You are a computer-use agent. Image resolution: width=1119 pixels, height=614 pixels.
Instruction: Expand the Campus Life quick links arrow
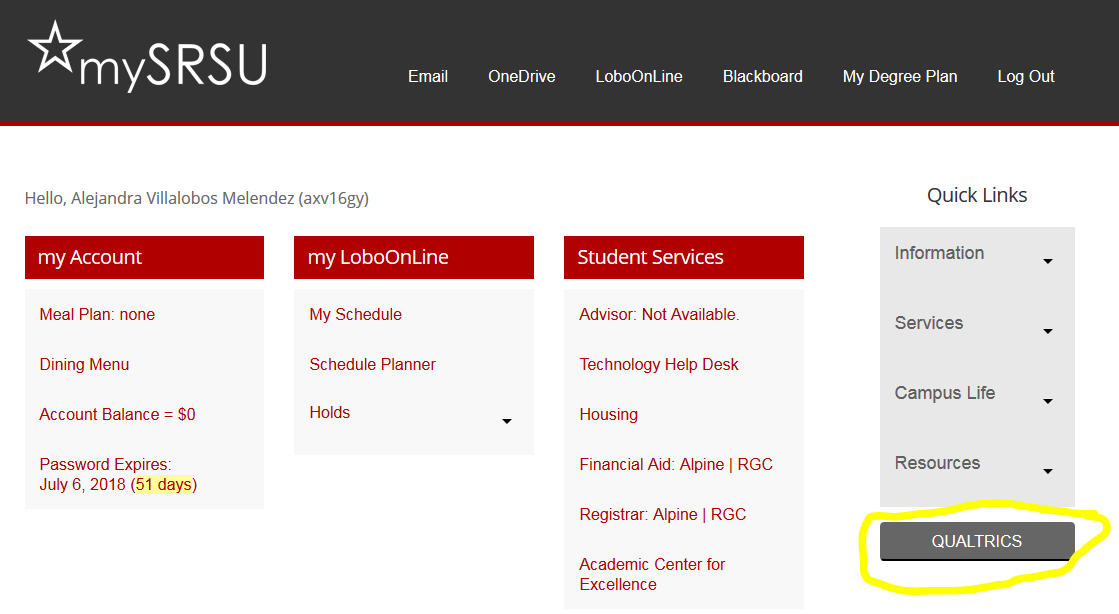[x=1048, y=401]
